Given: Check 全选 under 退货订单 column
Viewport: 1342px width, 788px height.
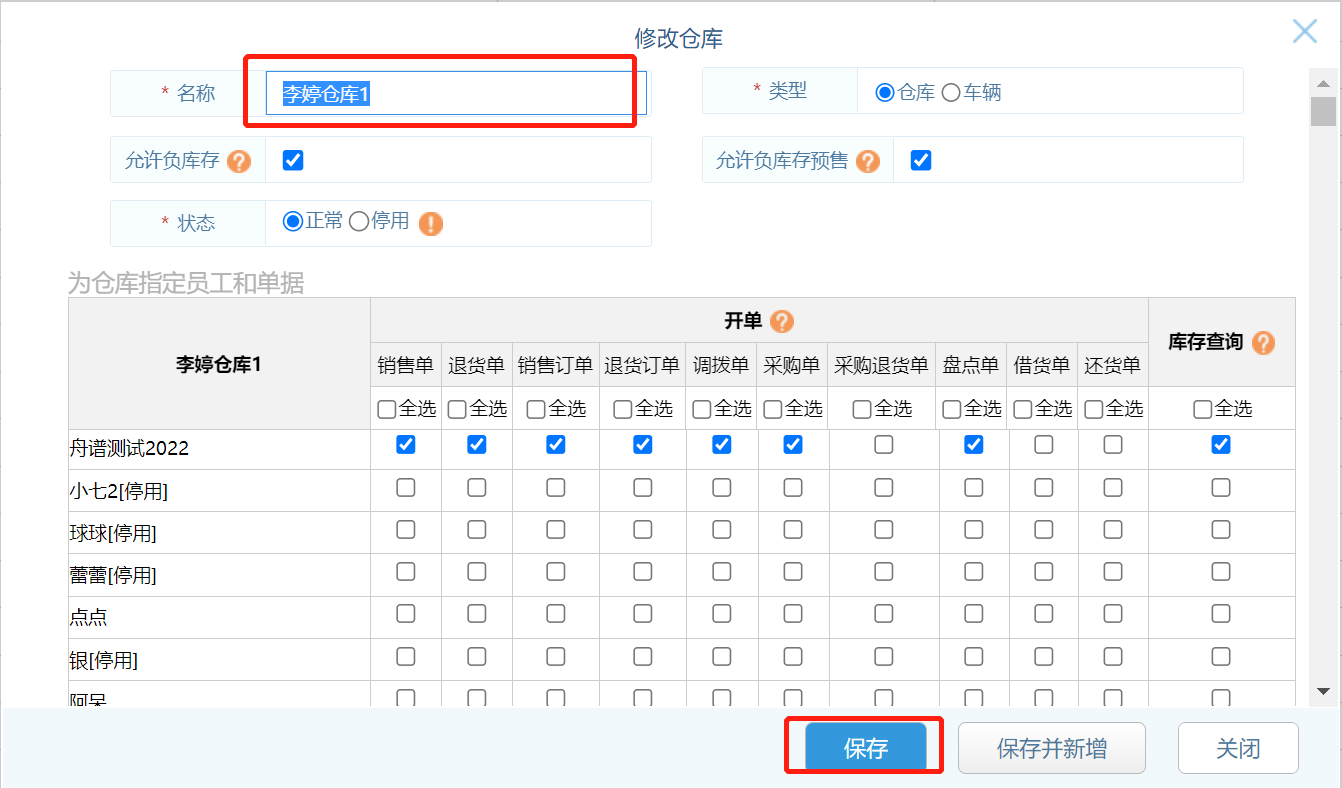Looking at the screenshot, I should point(623,409).
